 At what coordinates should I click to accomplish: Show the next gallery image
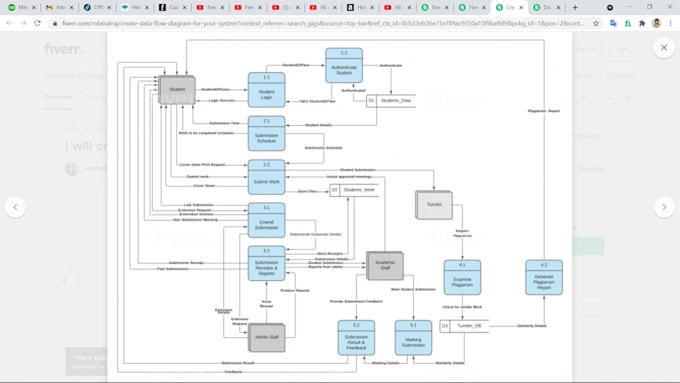click(664, 207)
